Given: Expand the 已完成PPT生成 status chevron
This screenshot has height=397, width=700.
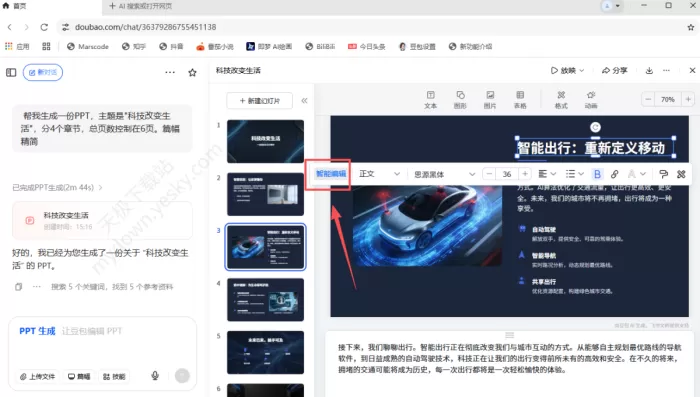Looking at the screenshot, I should click(x=100, y=188).
